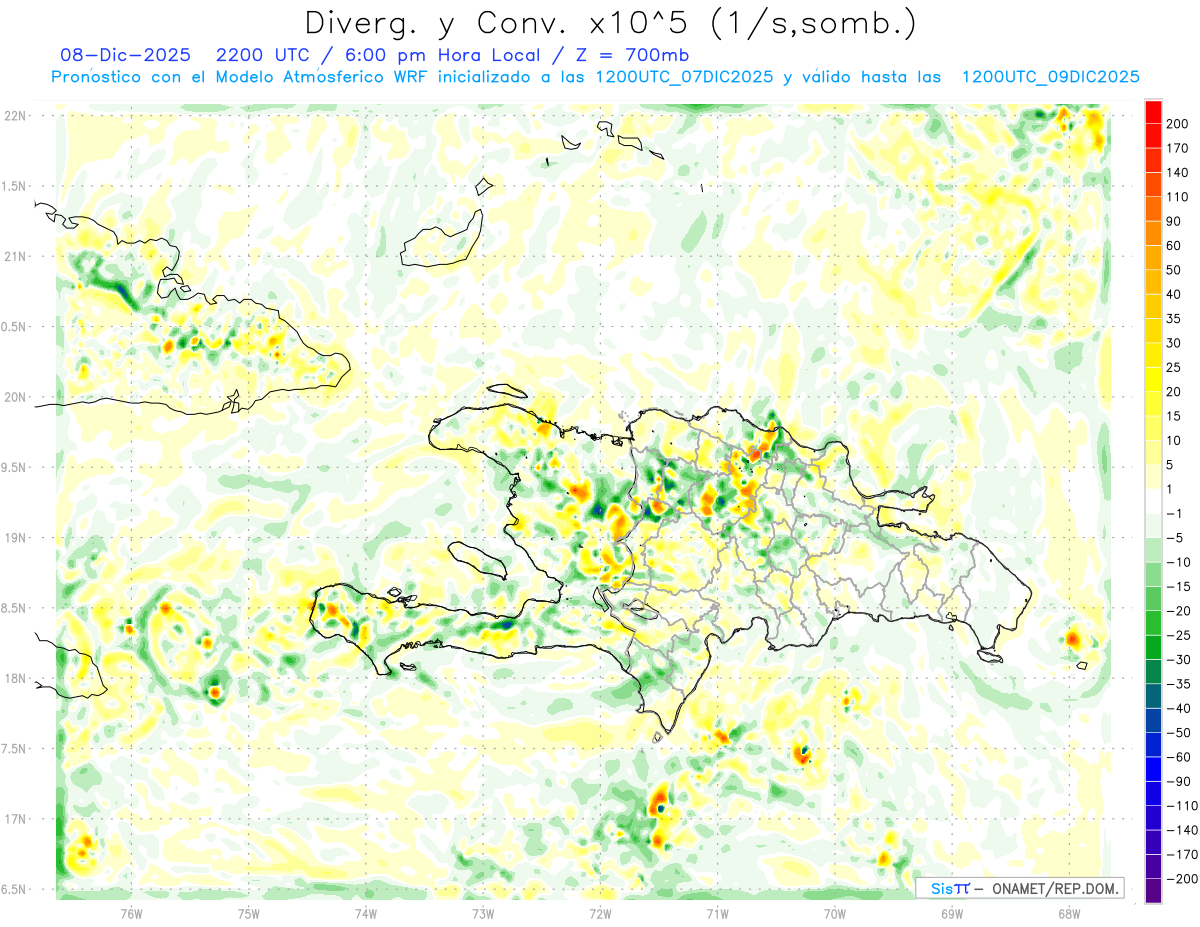Click the color bar value '-40'
1200x927 pixels.
pos(1180,708)
